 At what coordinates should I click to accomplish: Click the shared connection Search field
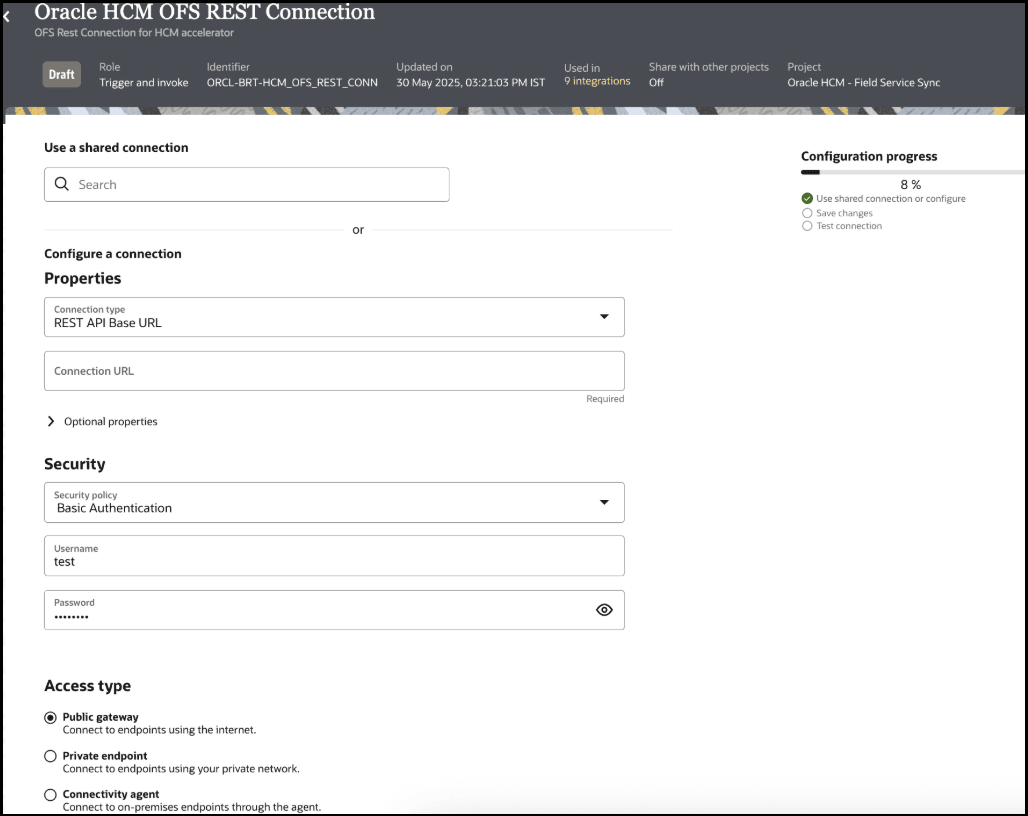pos(247,184)
